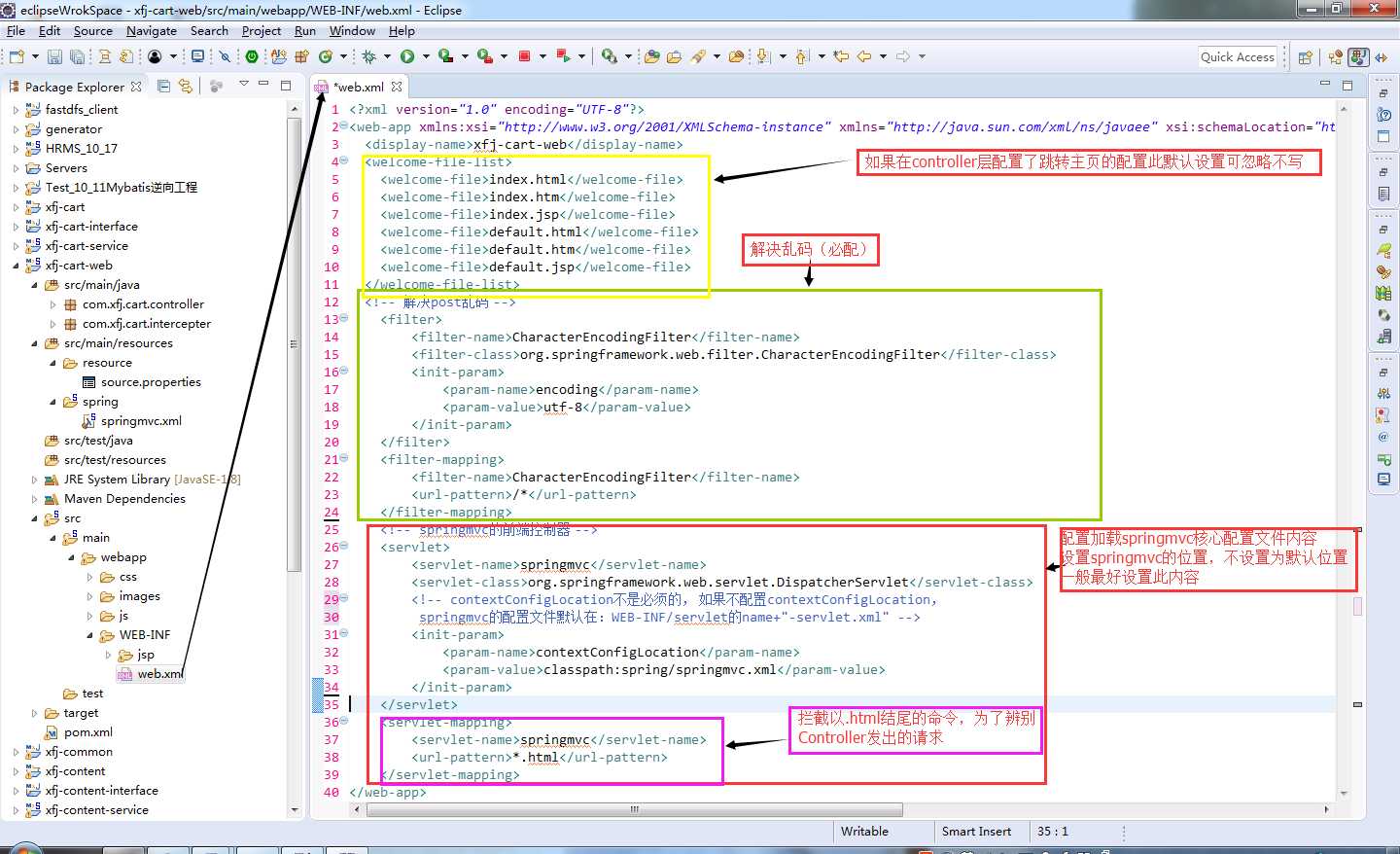
Task: Select the web.xml editor tab
Action: 358,87
